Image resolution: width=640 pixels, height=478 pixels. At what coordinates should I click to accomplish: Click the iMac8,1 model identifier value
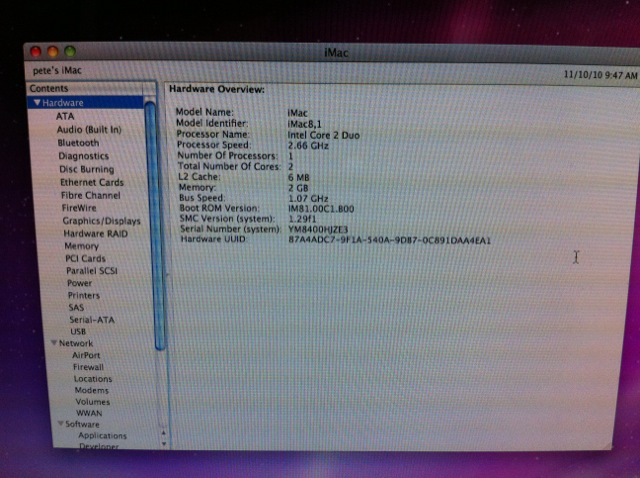(304, 124)
